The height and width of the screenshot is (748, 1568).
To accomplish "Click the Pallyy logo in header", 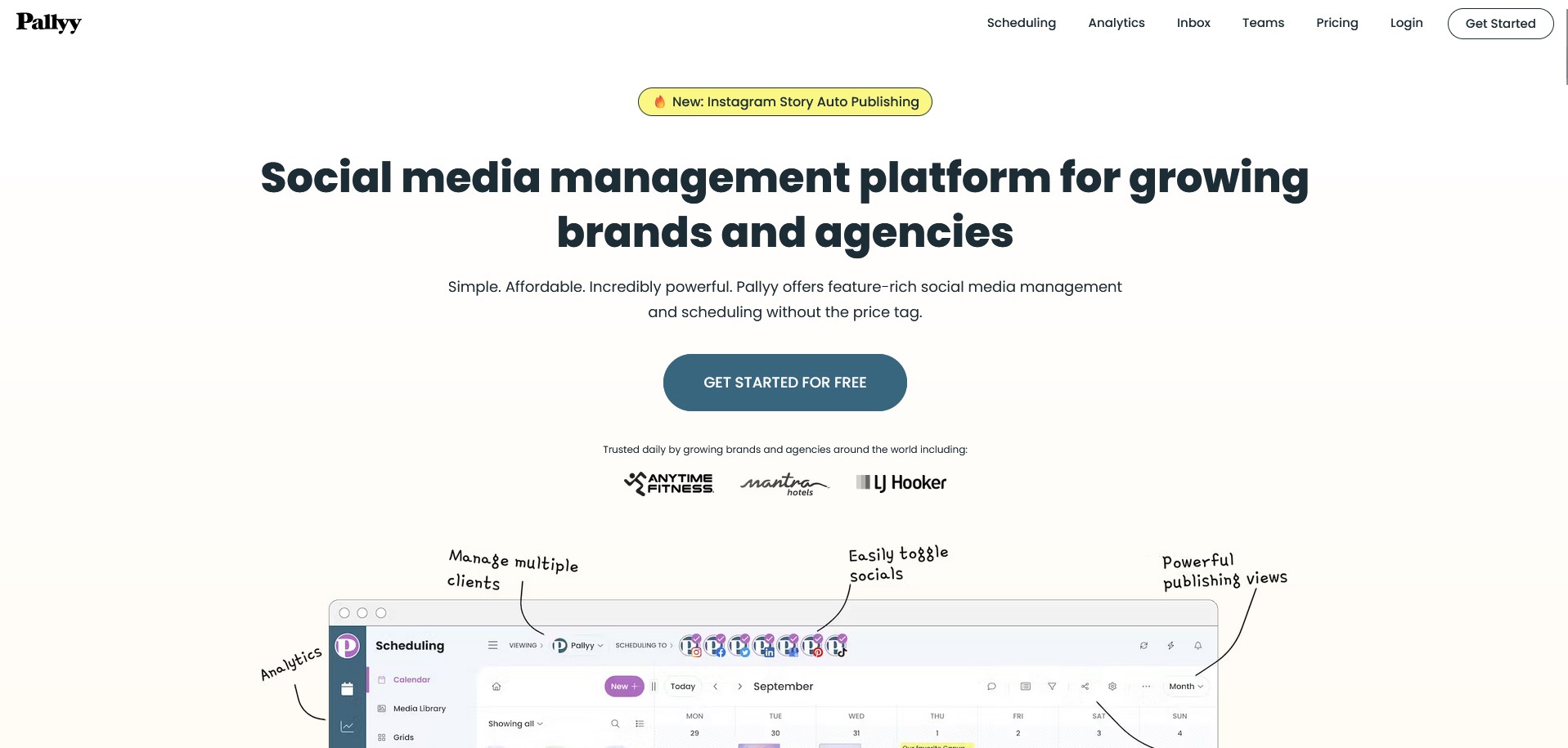I will [49, 23].
